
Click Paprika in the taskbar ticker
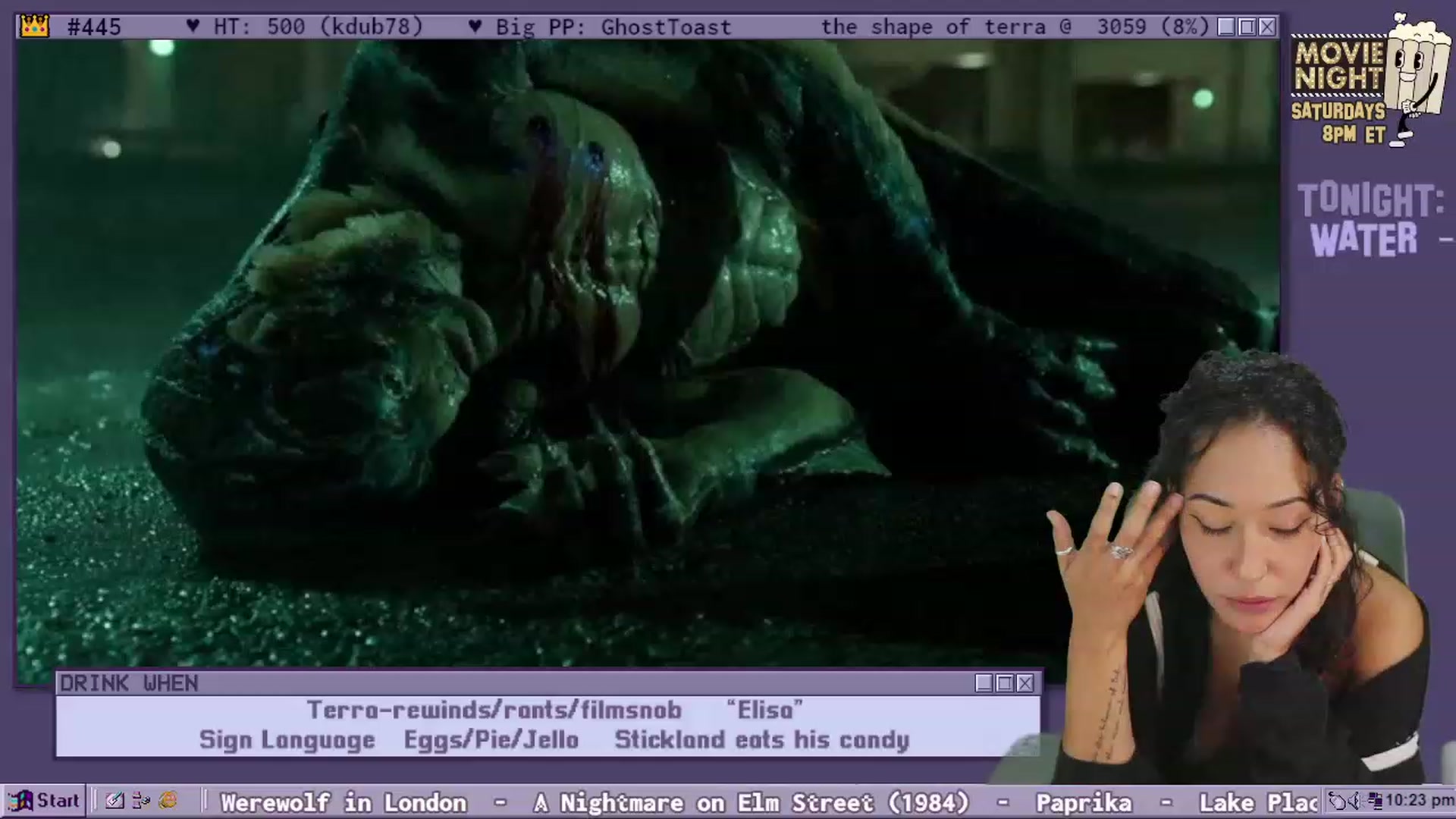pos(1084,802)
